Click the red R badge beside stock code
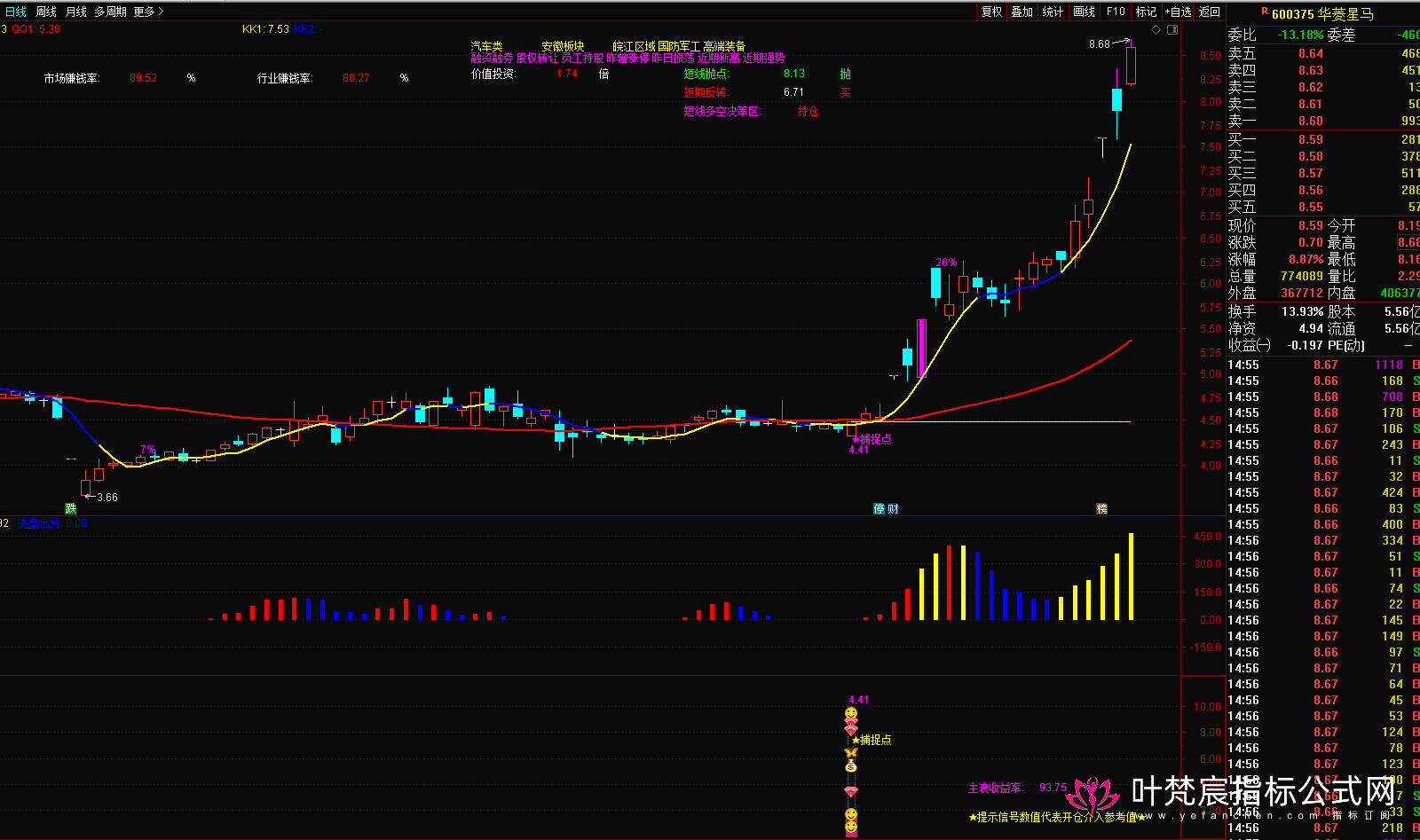The width and height of the screenshot is (1420, 840). (1264, 12)
